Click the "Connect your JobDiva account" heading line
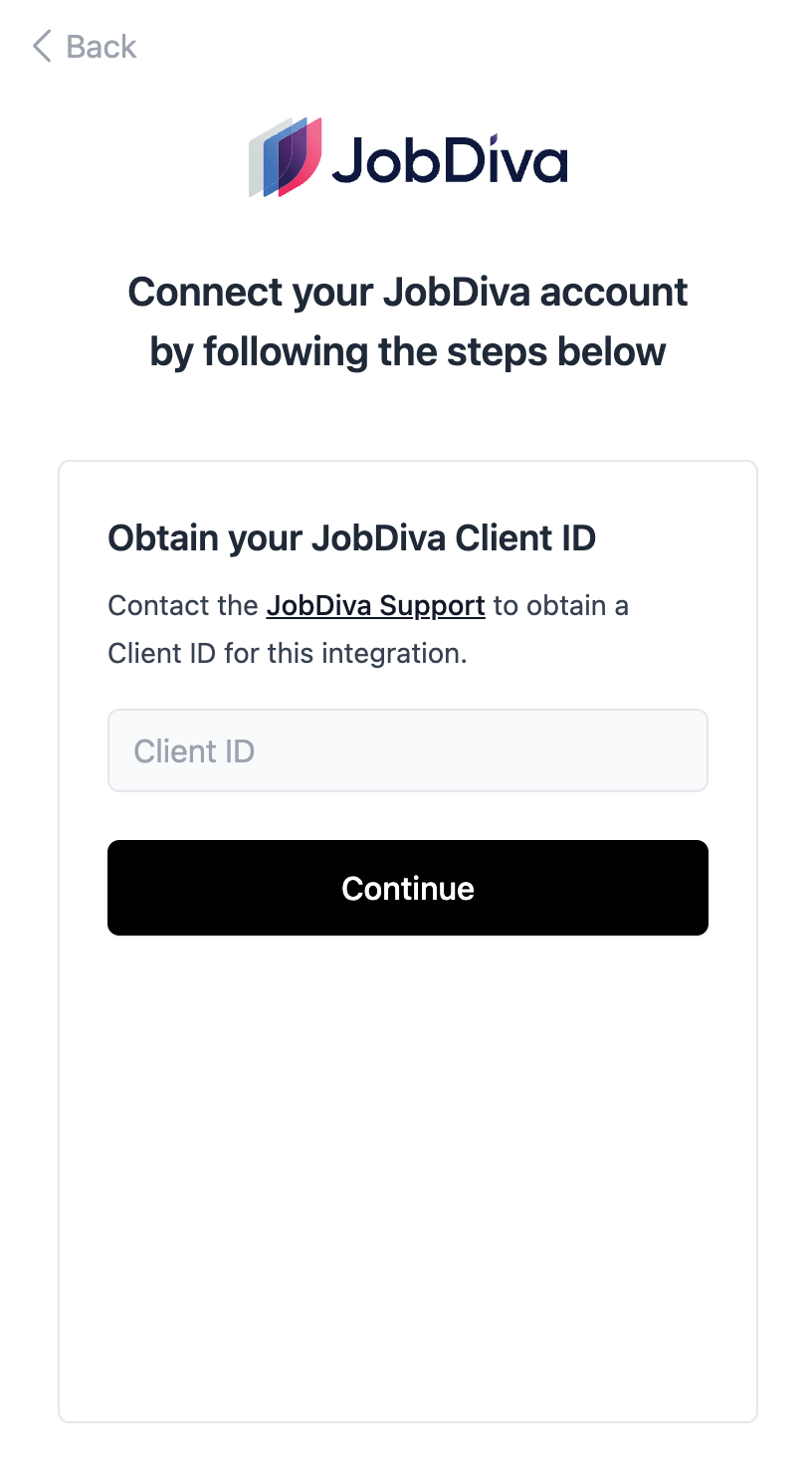This screenshot has width=812, height=1479. (x=407, y=292)
